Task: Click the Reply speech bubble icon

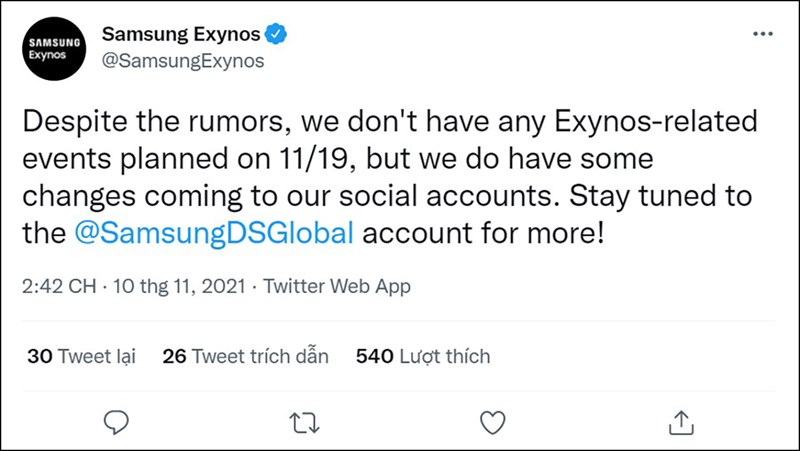Action: pos(118,420)
